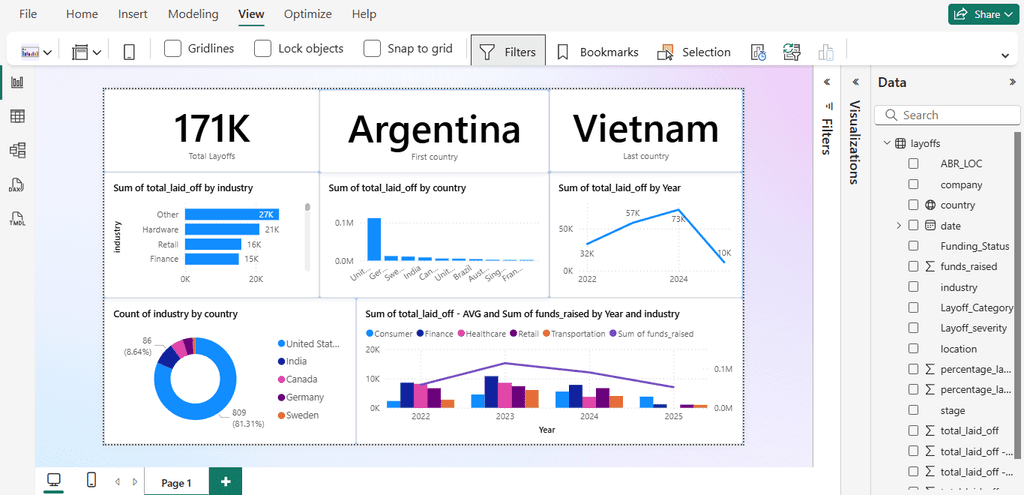Open the Themes gallery dropdown
The height and width of the screenshot is (495, 1024).
pyautogui.click(x=47, y=53)
